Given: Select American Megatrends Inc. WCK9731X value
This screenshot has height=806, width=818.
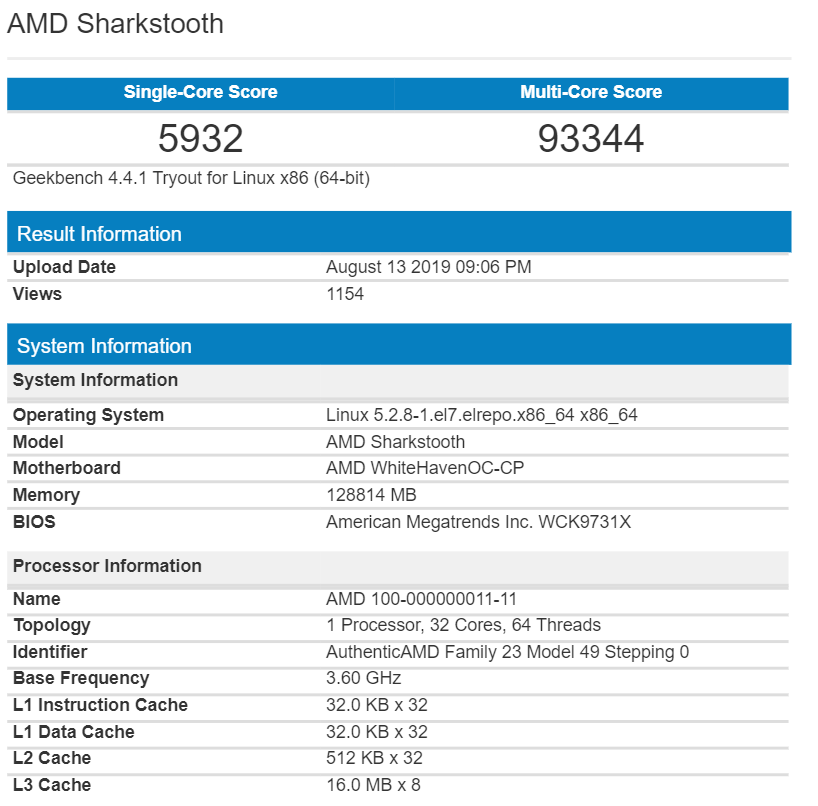Looking at the screenshot, I should [x=478, y=522].
